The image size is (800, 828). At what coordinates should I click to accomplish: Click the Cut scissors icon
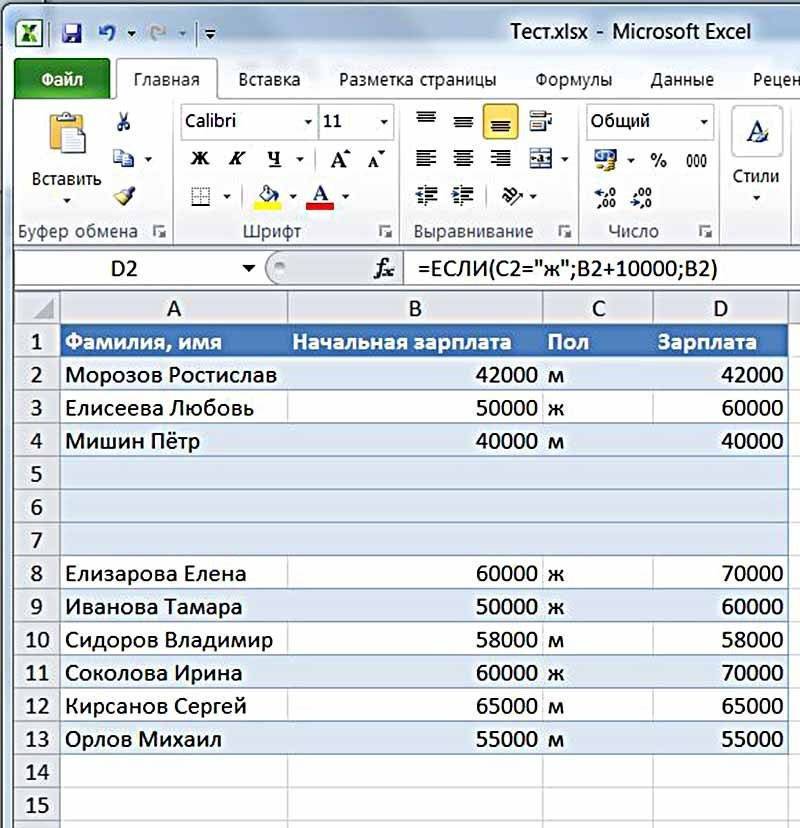124,122
